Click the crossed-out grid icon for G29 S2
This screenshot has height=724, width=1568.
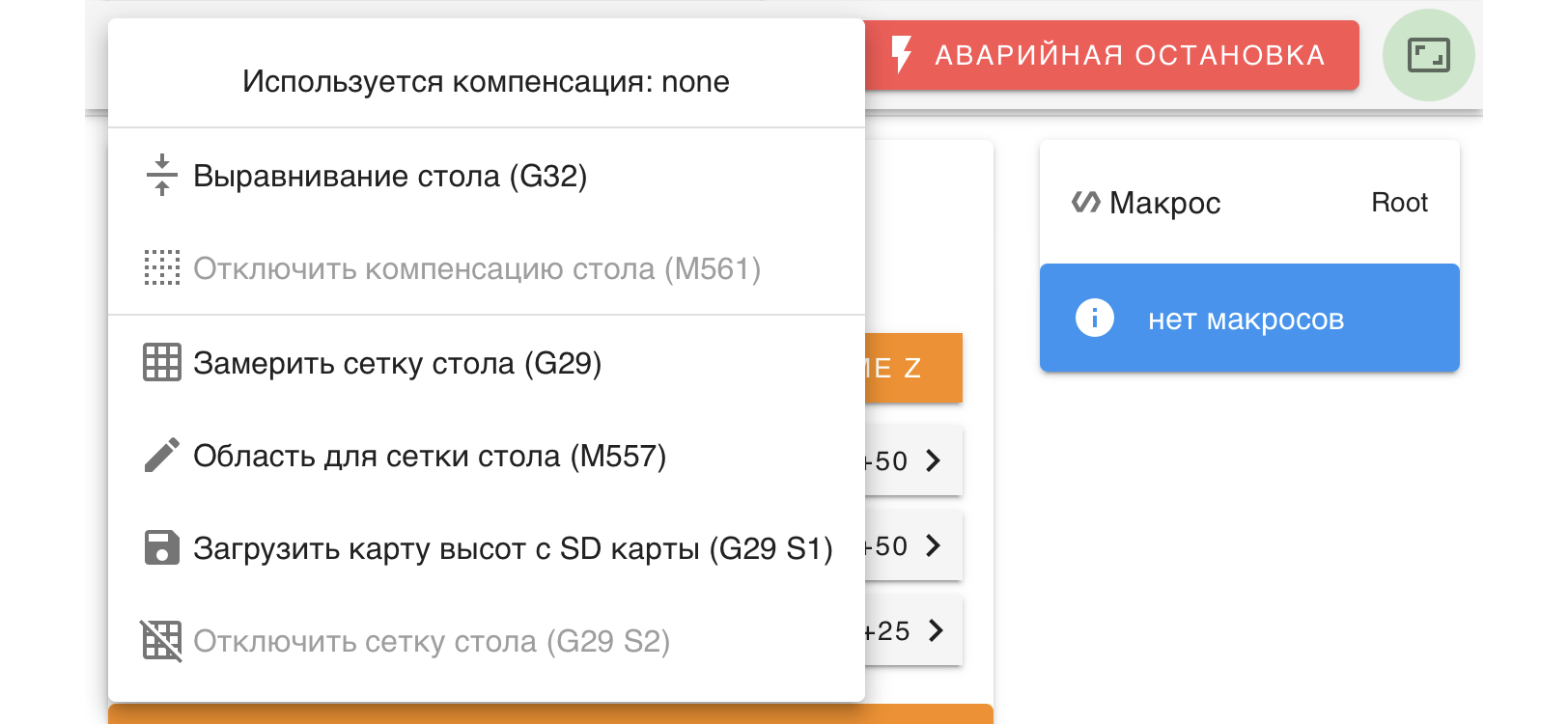pyautogui.click(x=162, y=640)
